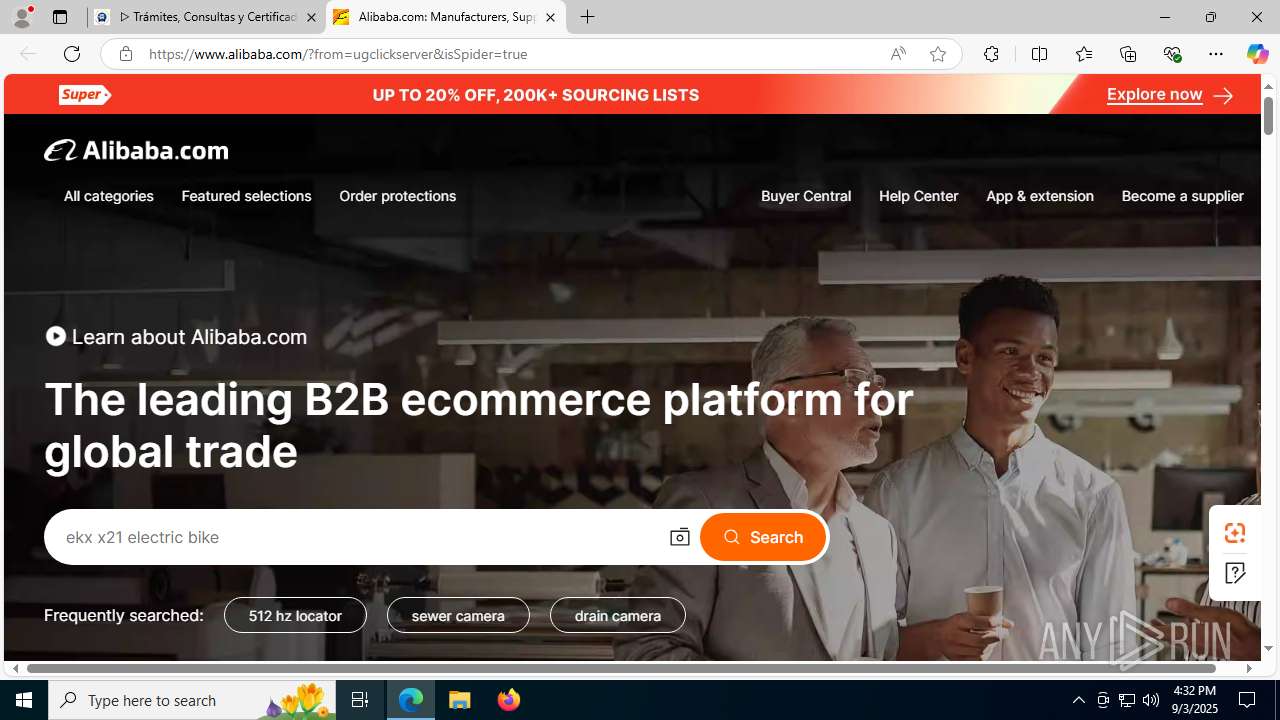Select the drain camera suggestion

click(x=618, y=615)
